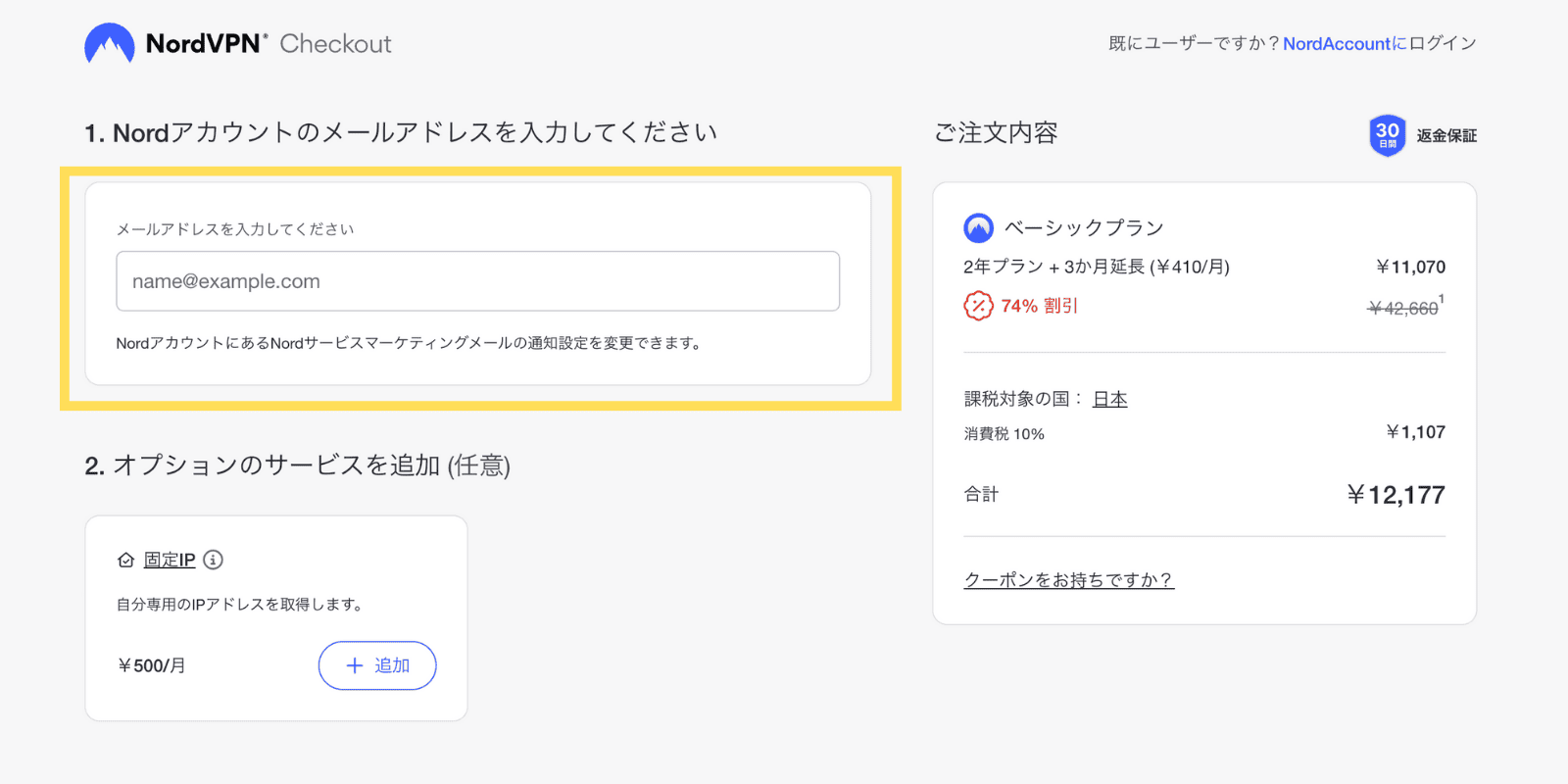This screenshot has height=784, width=1568.
Task: Click the メールアドレスを入力してください field label
Action: pyautogui.click(x=235, y=229)
